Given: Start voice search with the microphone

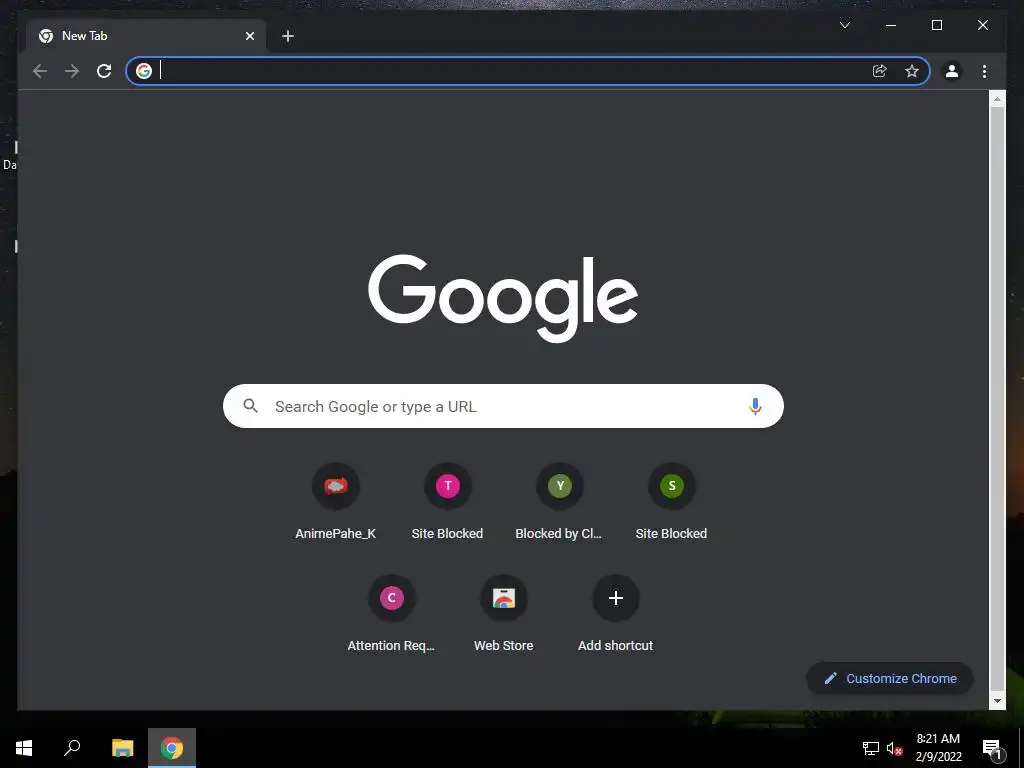Looking at the screenshot, I should coord(755,406).
